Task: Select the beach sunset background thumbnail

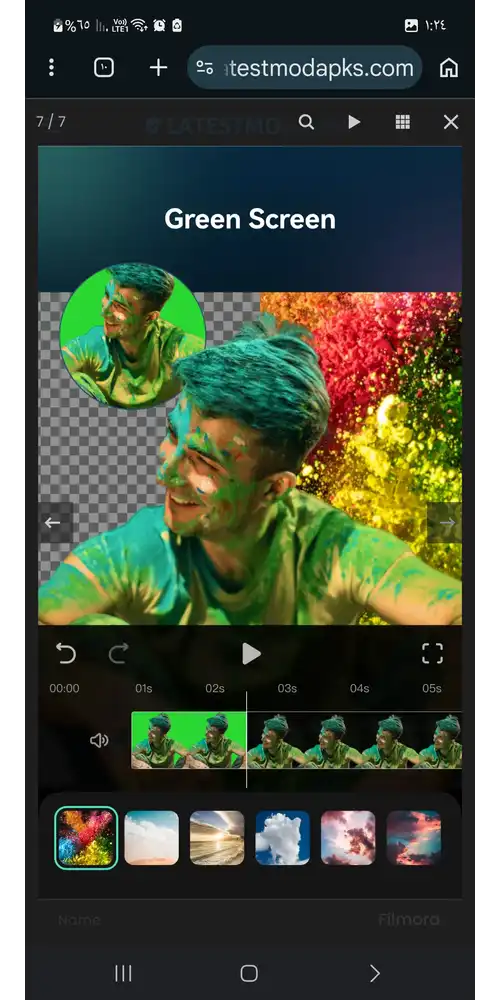Action: click(217, 837)
